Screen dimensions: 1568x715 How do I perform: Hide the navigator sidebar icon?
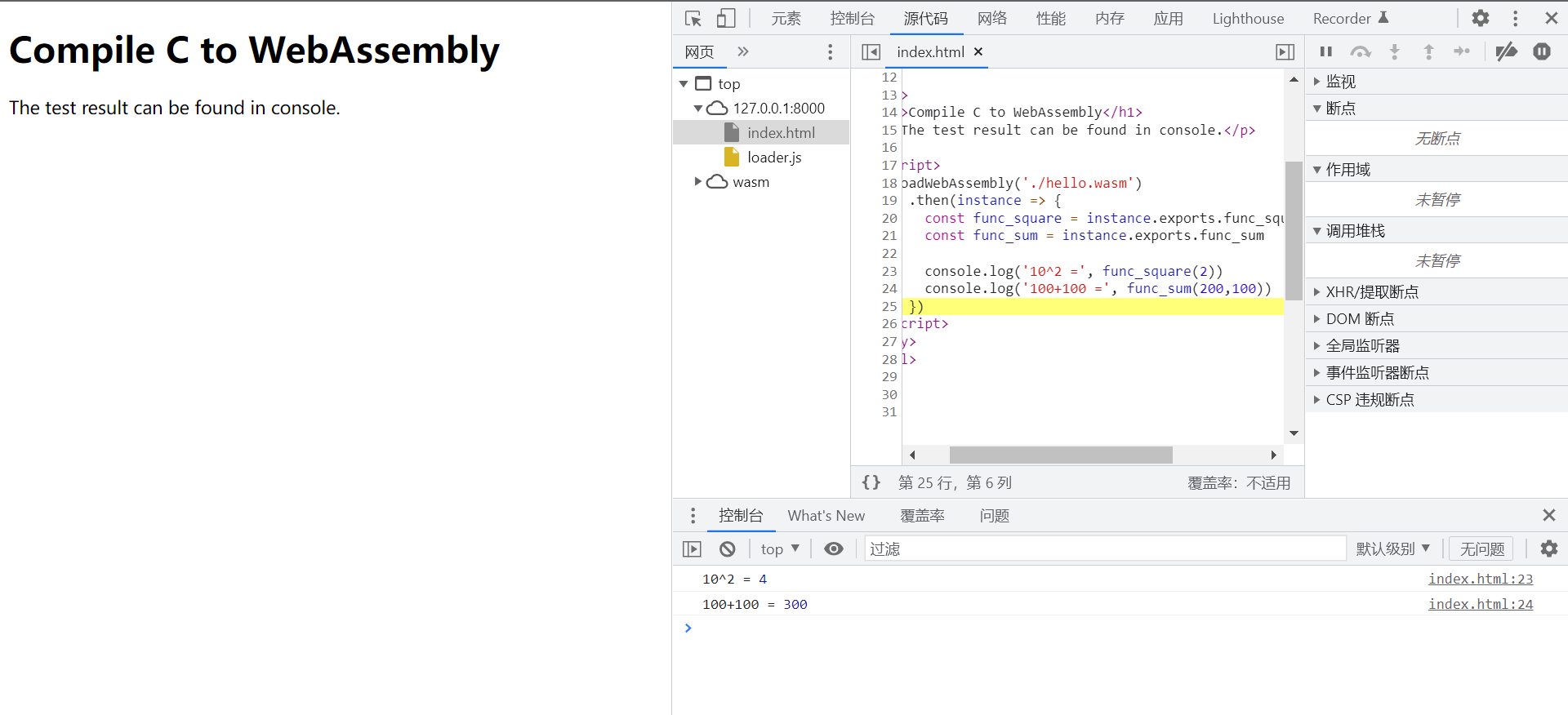coord(871,52)
